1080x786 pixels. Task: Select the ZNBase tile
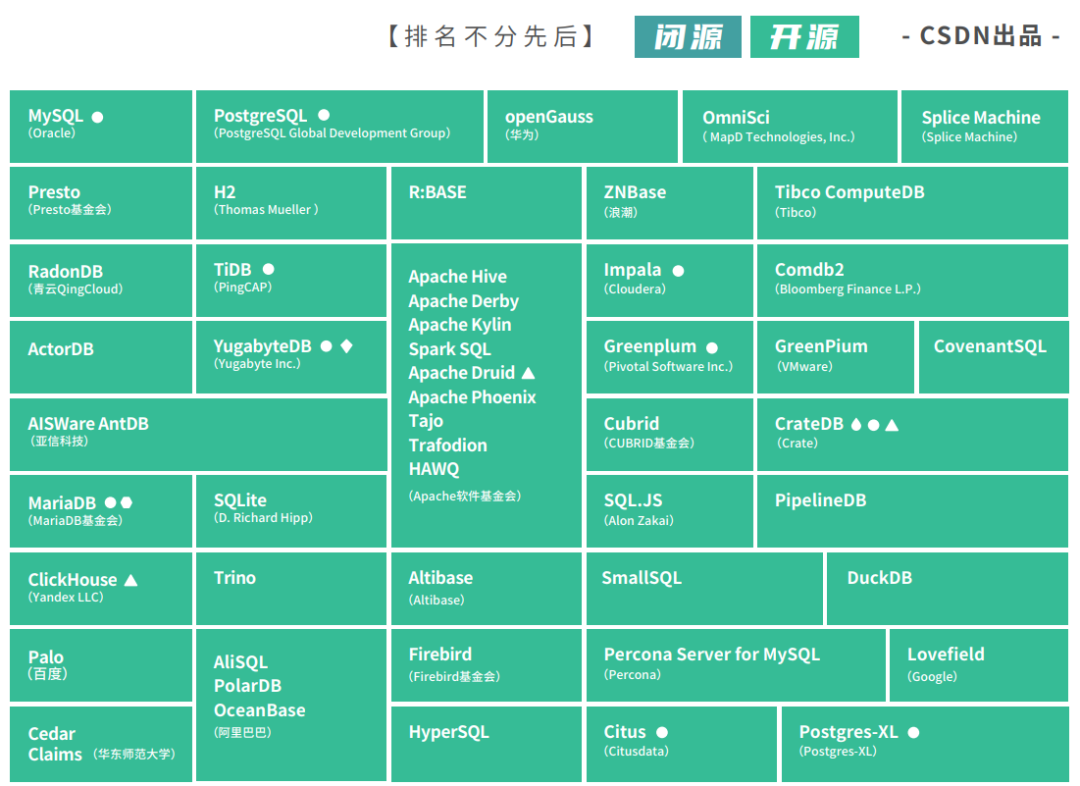pos(669,203)
